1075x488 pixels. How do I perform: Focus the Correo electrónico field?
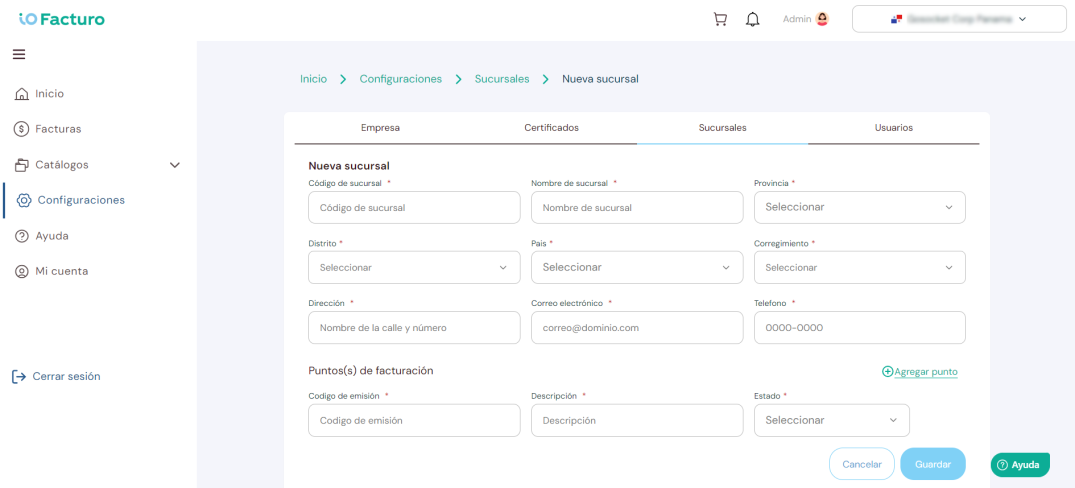pos(637,328)
